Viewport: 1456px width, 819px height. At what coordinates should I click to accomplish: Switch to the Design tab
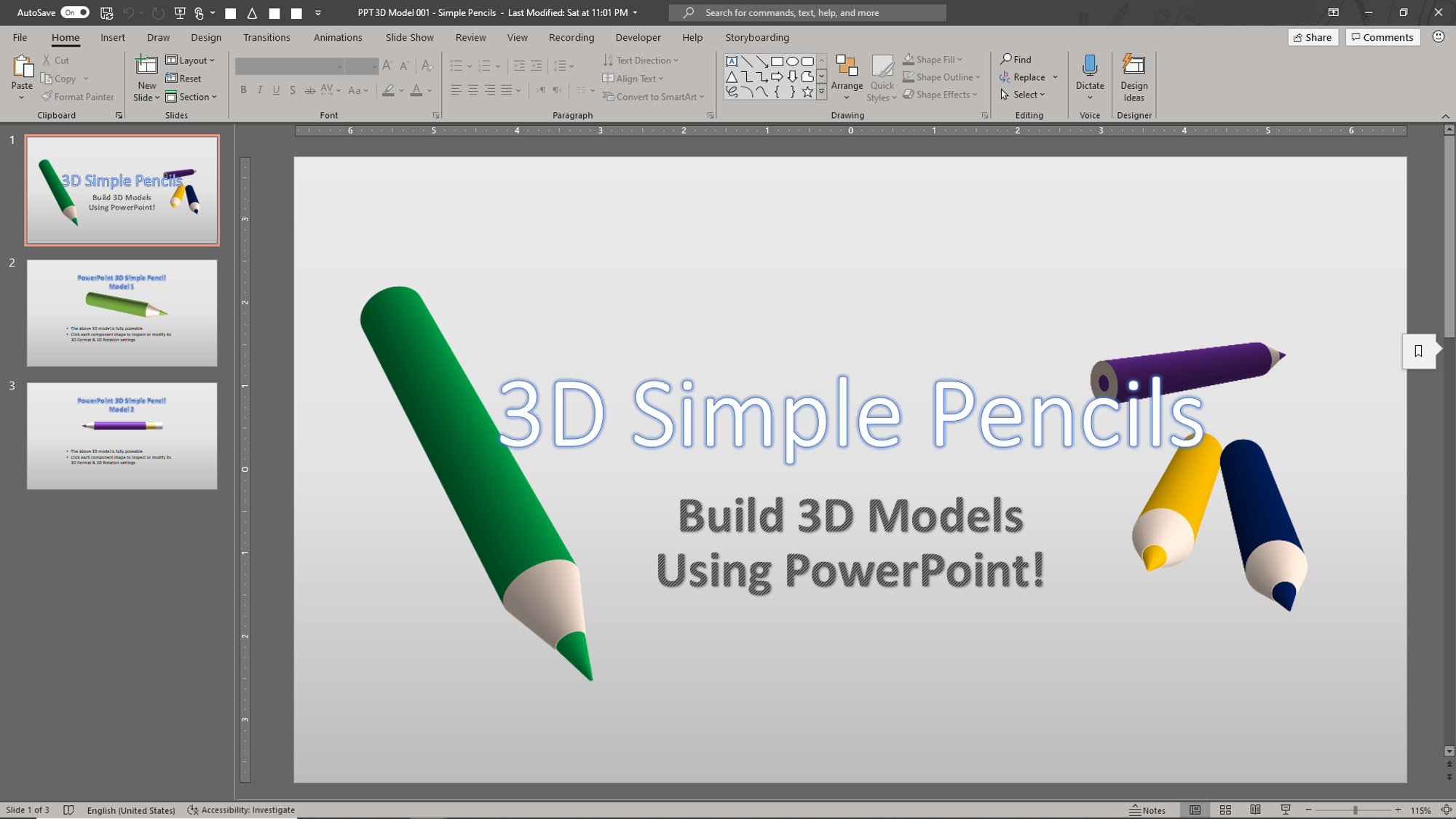[205, 37]
